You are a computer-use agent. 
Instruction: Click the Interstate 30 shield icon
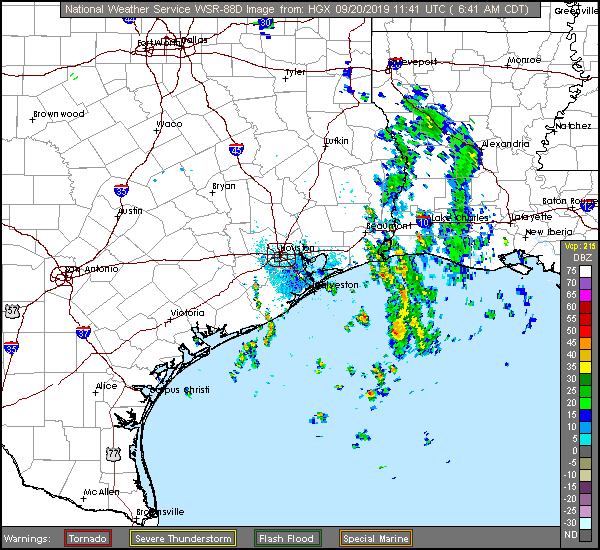(x=265, y=23)
